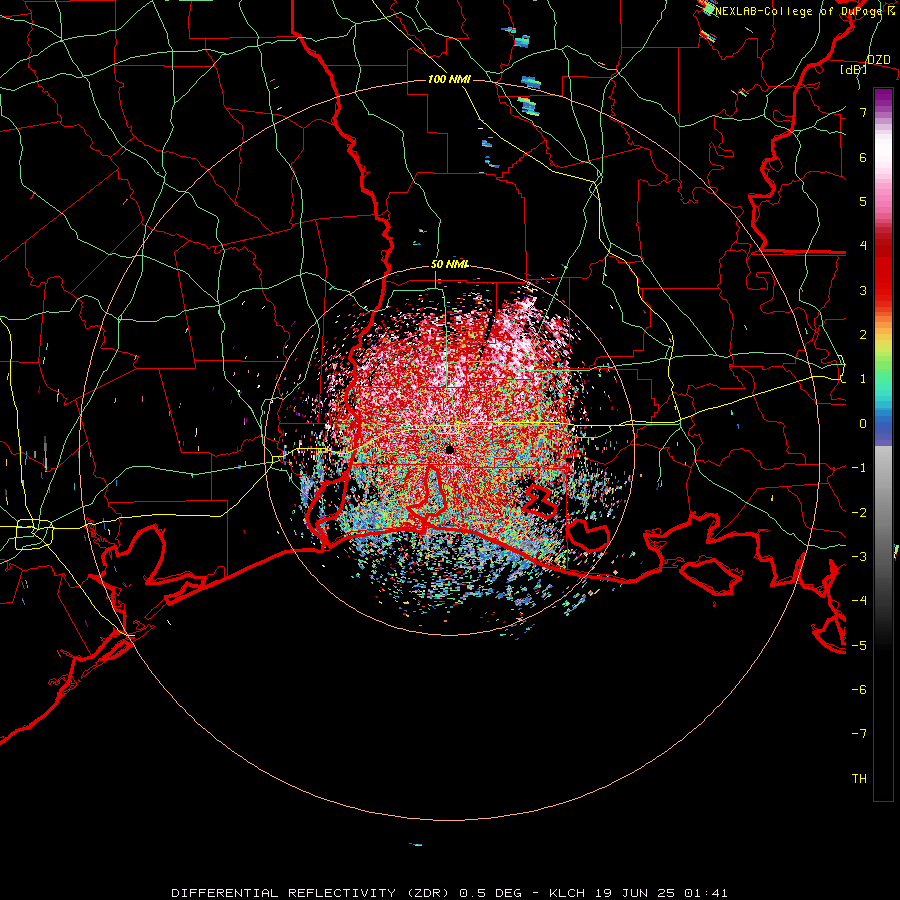This screenshot has height=900, width=900.
Task: Click the 4 tick label on color scale
Action: click(863, 246)
